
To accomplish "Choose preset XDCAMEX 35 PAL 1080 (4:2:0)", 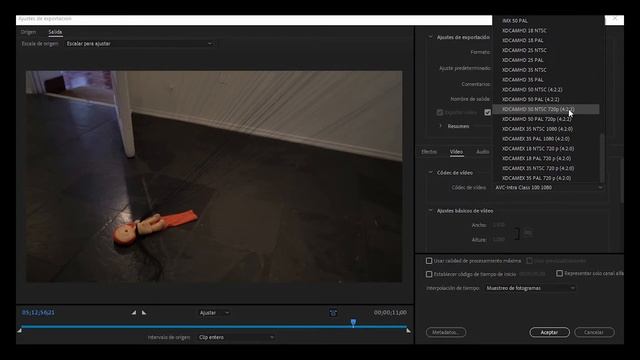I will (546, 138).
